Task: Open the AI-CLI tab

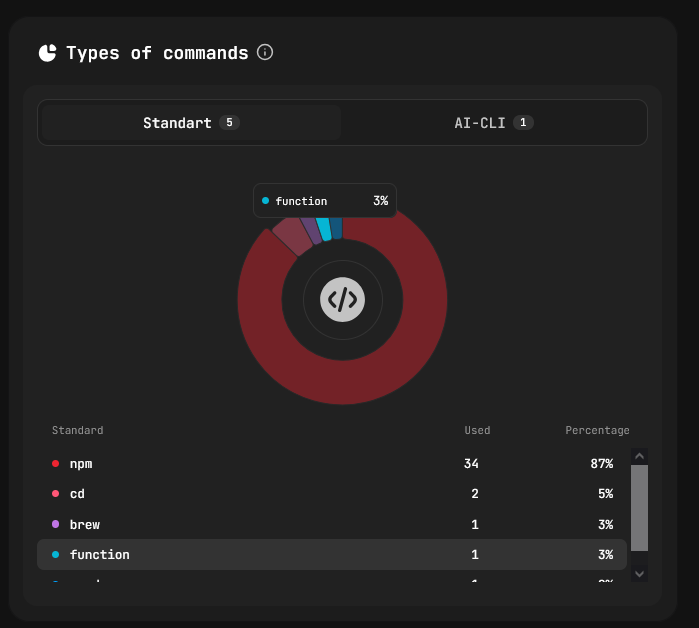Action: pyautogui.click(x=493, y=123)
